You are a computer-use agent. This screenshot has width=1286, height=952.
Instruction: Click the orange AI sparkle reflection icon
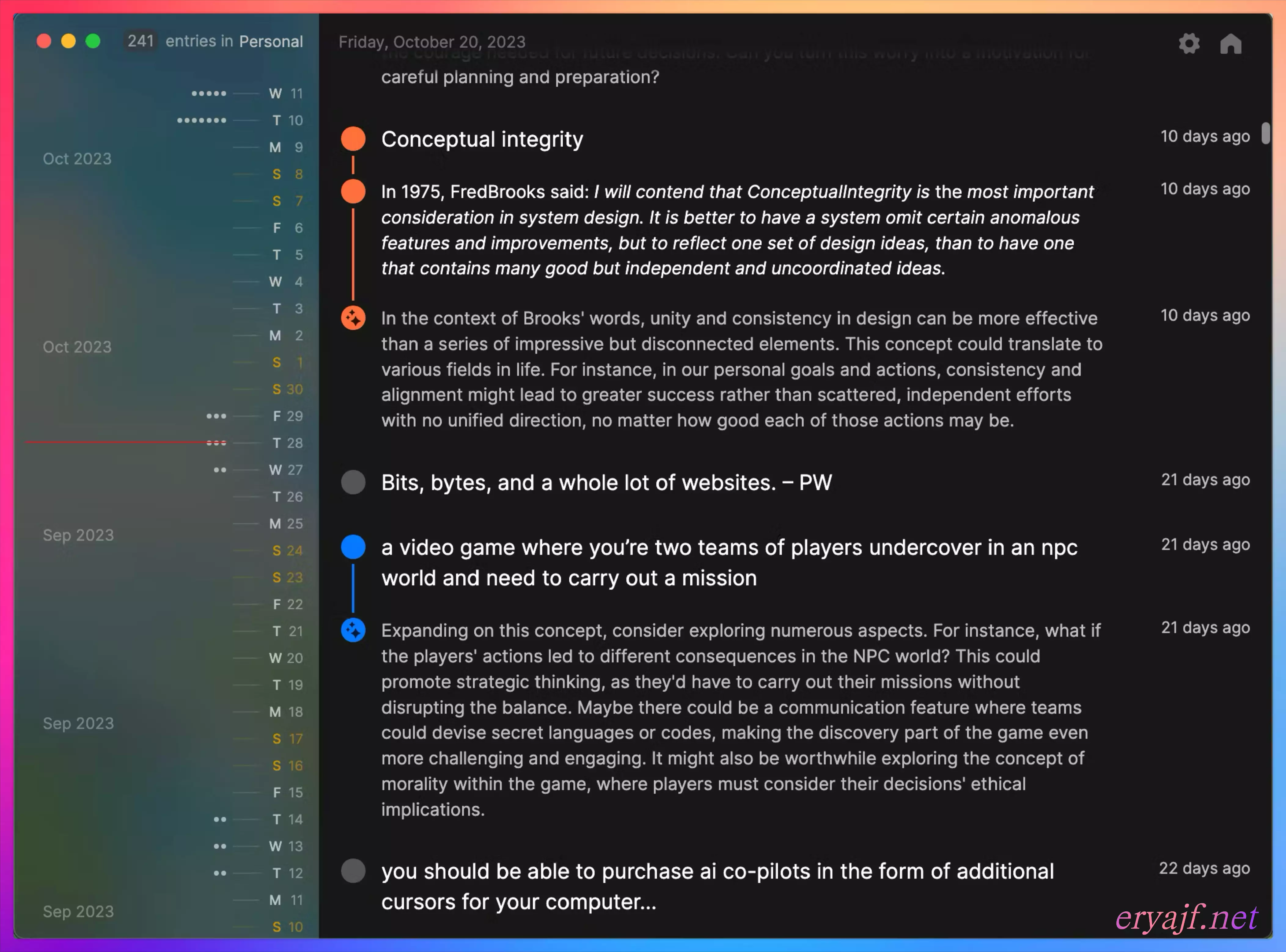353,318
